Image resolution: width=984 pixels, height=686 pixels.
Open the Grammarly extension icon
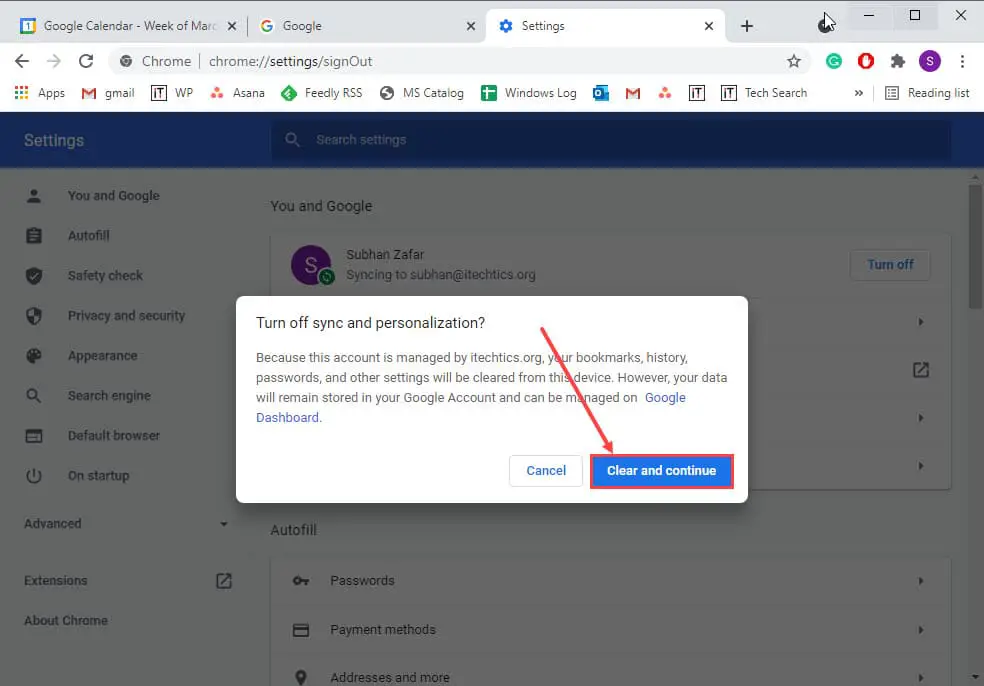834,61
